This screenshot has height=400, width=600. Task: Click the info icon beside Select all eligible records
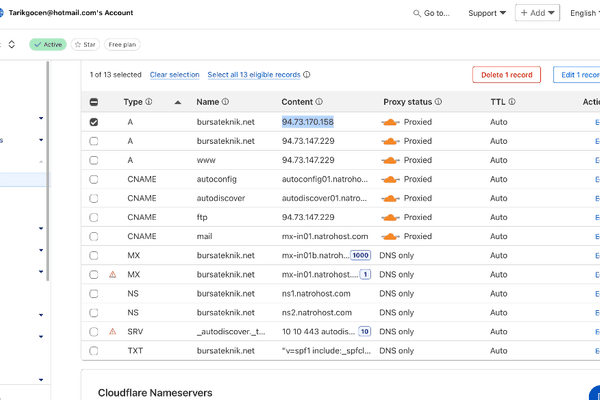[307, 75]
